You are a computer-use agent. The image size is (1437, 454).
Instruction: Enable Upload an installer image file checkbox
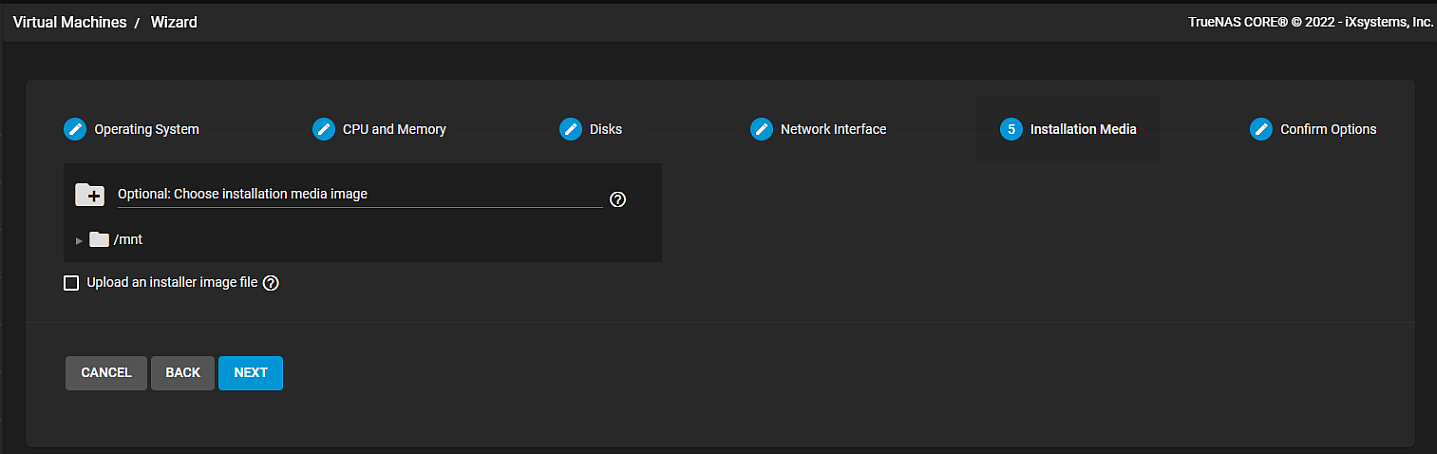click(x=71, y=283)
